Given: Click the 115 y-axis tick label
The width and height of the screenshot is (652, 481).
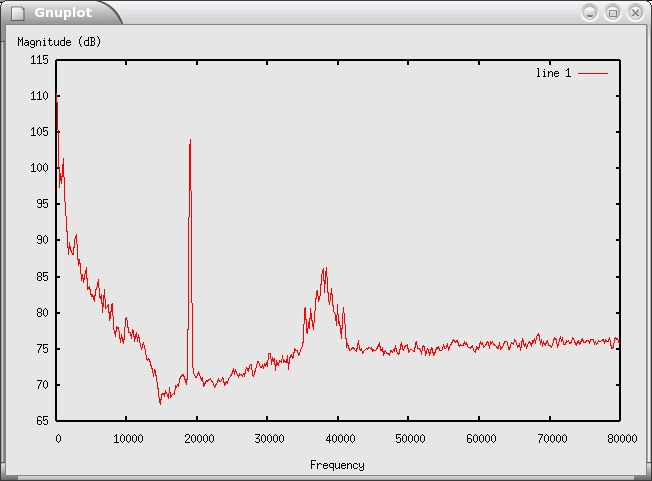Looking at the screenshot, I should click(39, 60).
